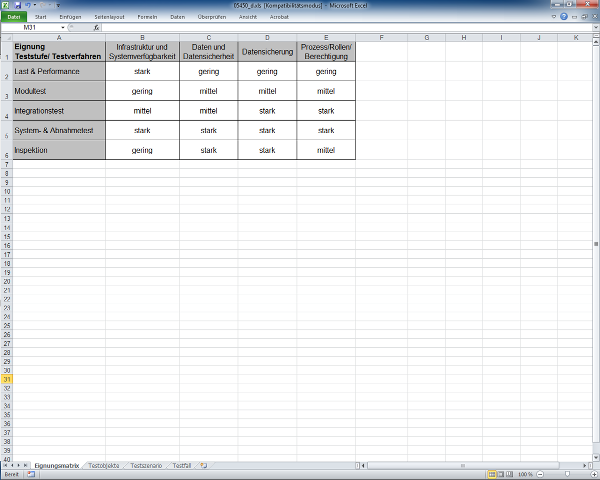Jump to first sheet with tab navigation arrow
The height and width of the screenshot is (480, 600).
point(6,465)
